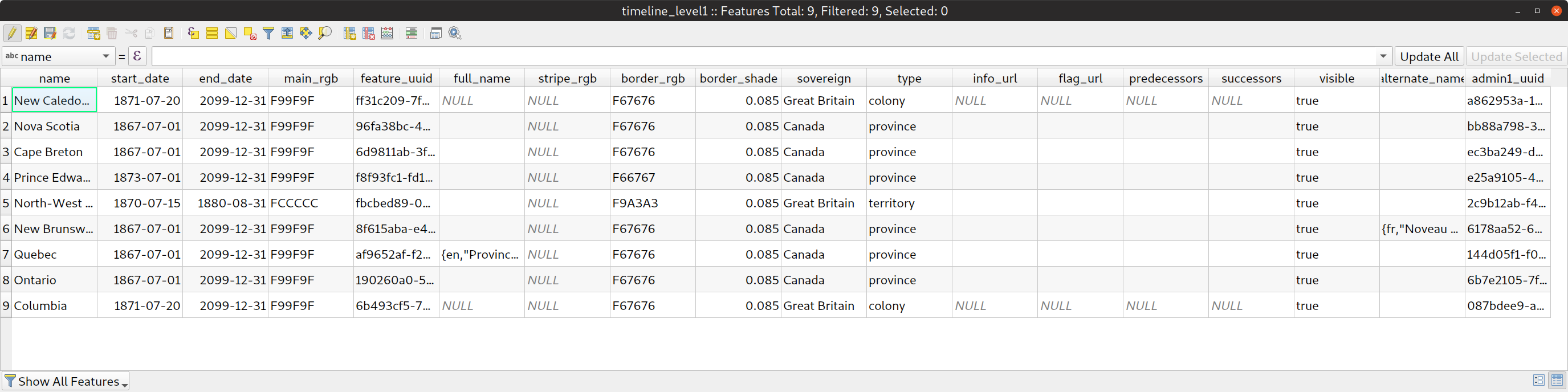
Task: Click the Add feature icon
Action: click(93, 34)
